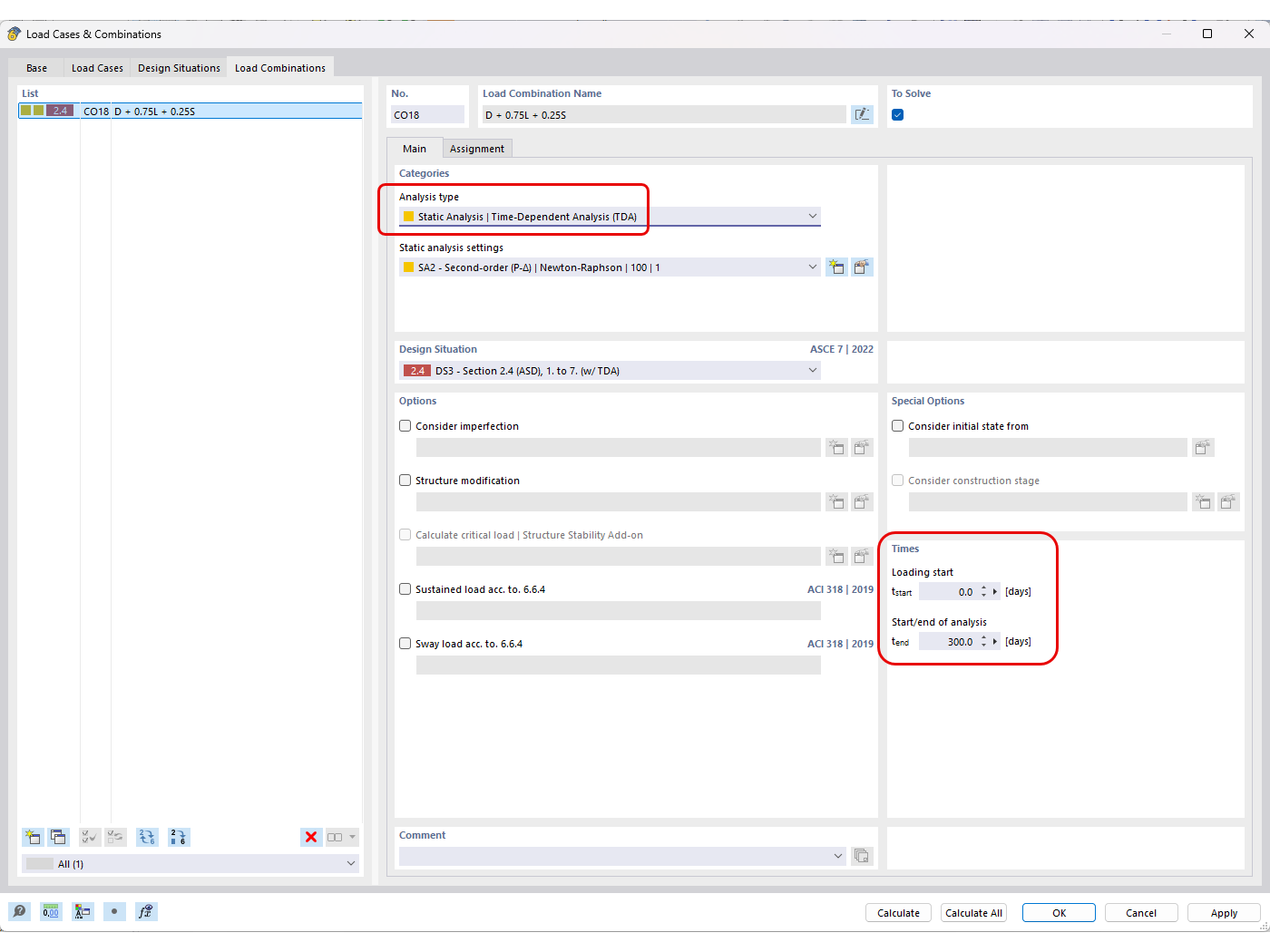This screenshot has height=952, width=1270.
Task: Enable Structure modification option
Action: (x=405, y=480)
